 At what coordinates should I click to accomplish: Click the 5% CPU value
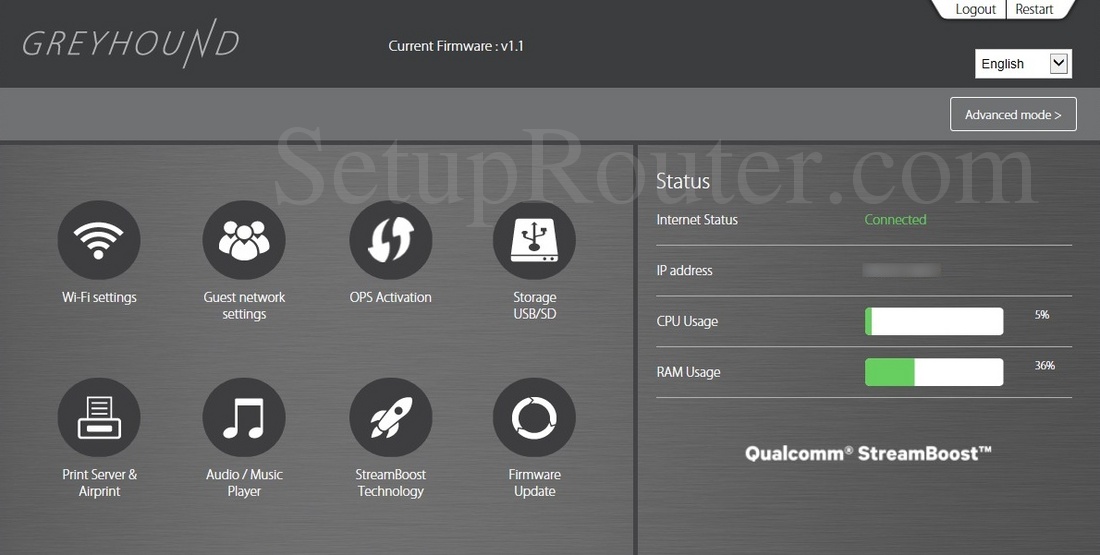point(1042,315)
